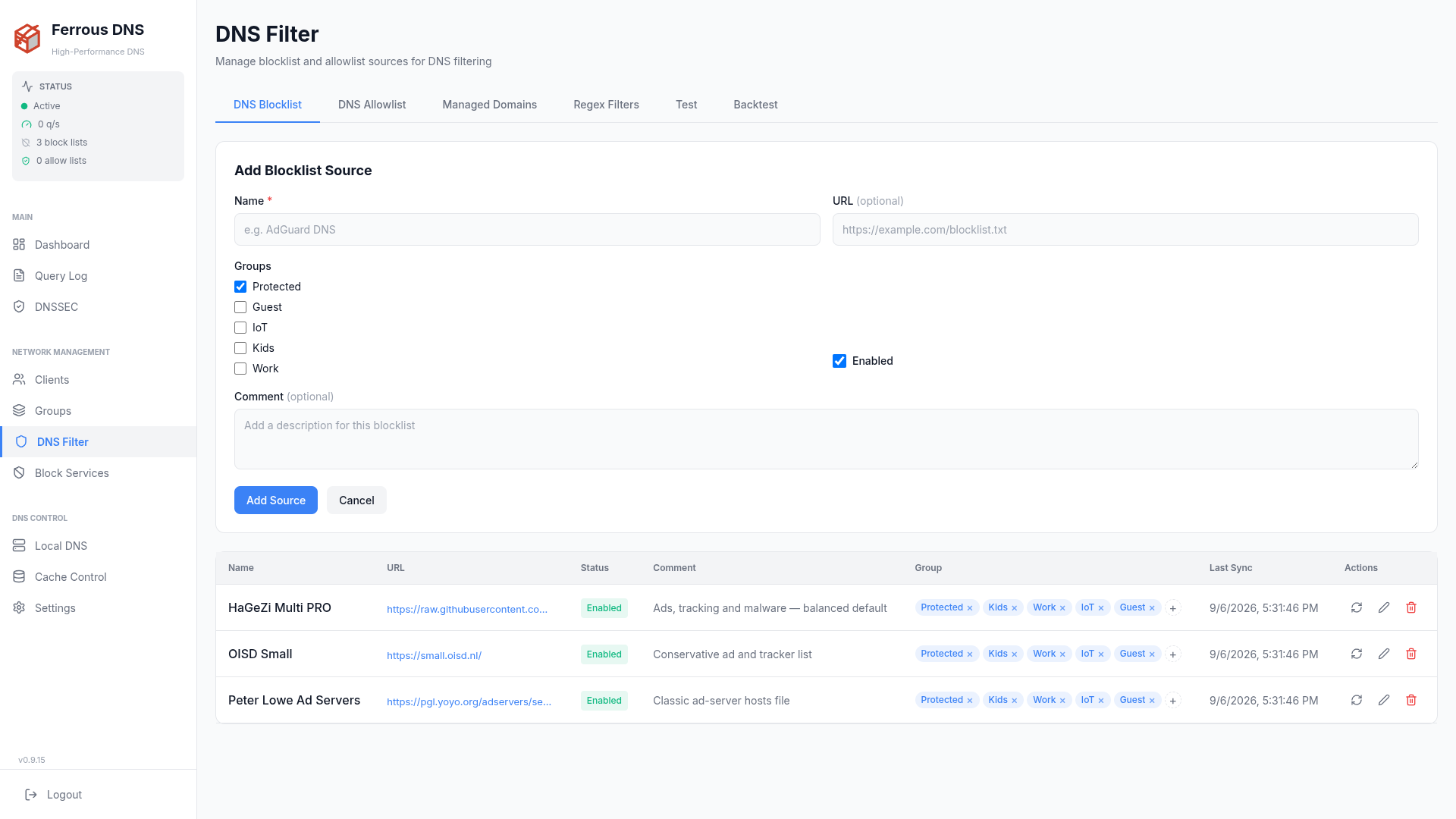Open the Regex Filters tab
The width and height of the screenshot is (1456, 819).
pos(606,105)
